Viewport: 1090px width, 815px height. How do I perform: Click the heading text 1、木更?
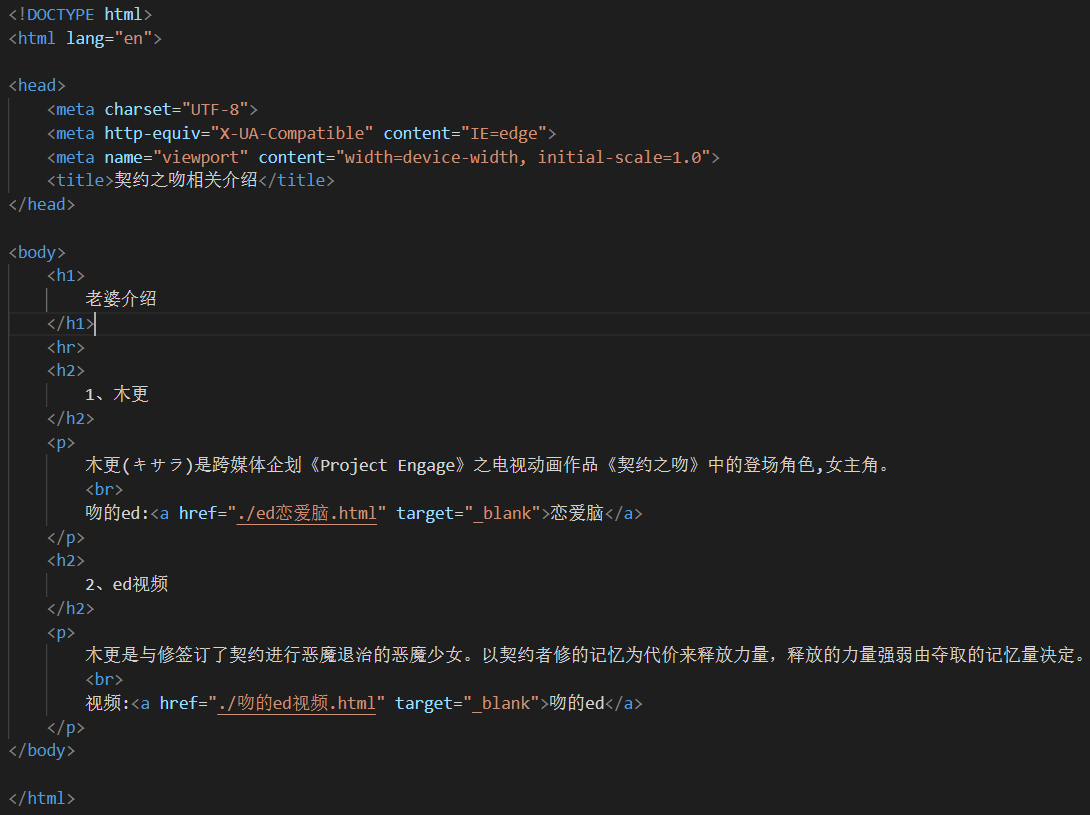tap(117, 395)
